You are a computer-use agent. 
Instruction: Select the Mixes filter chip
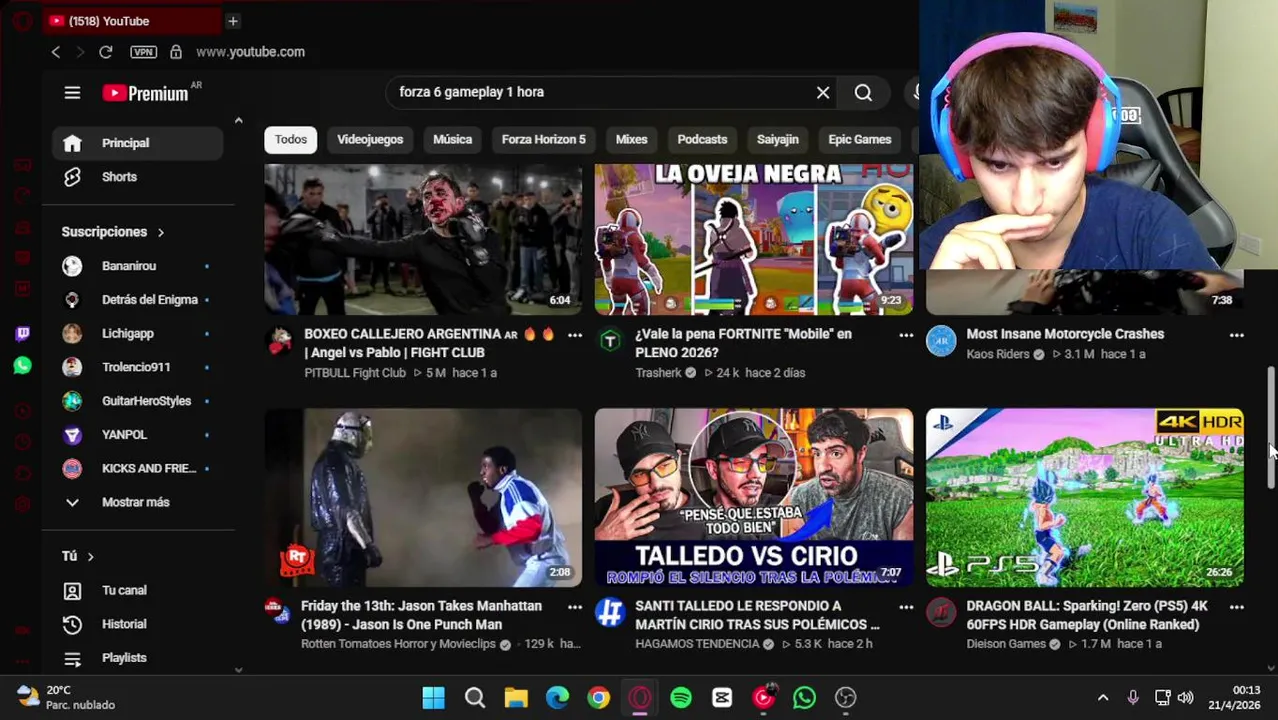(x=631, y=139)
